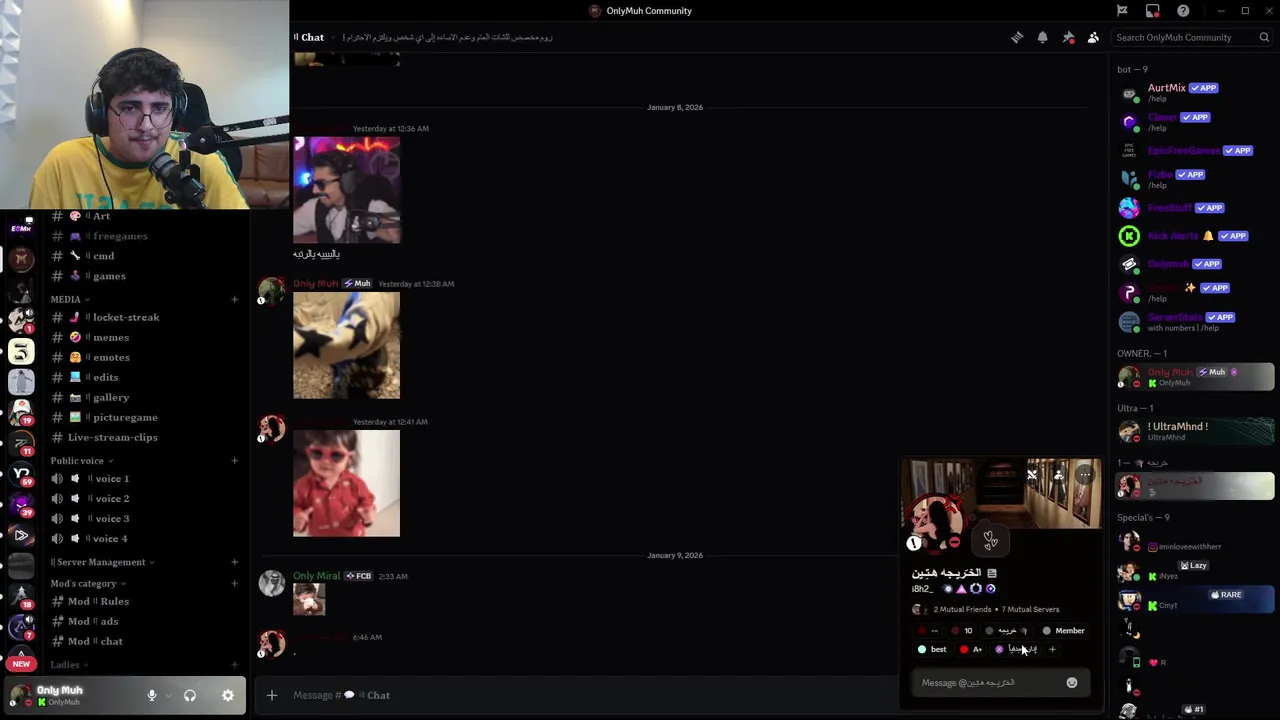This screenshot has width=1280, height=720.
Task: Click the crossed icon on profile banner
Action: (x=1032, y=475)
